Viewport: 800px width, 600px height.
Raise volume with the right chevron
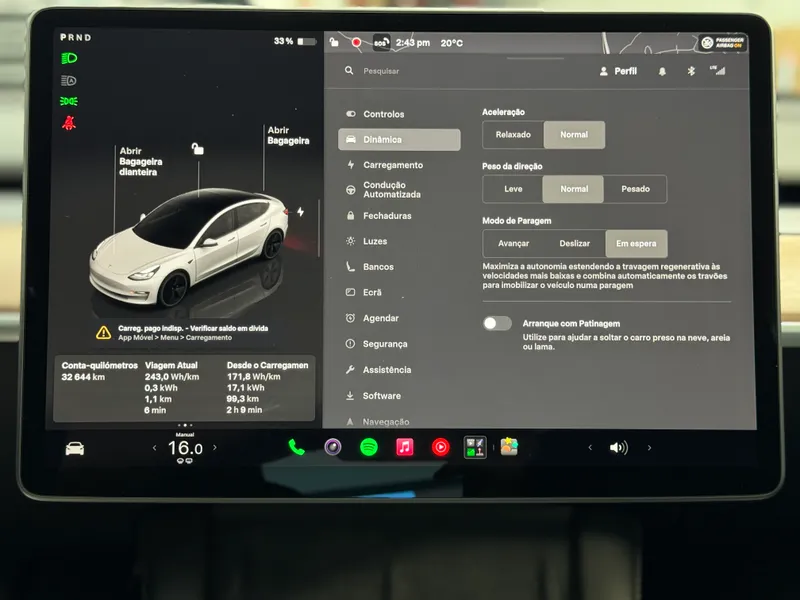pyautogui.click(x=649, y=447)
